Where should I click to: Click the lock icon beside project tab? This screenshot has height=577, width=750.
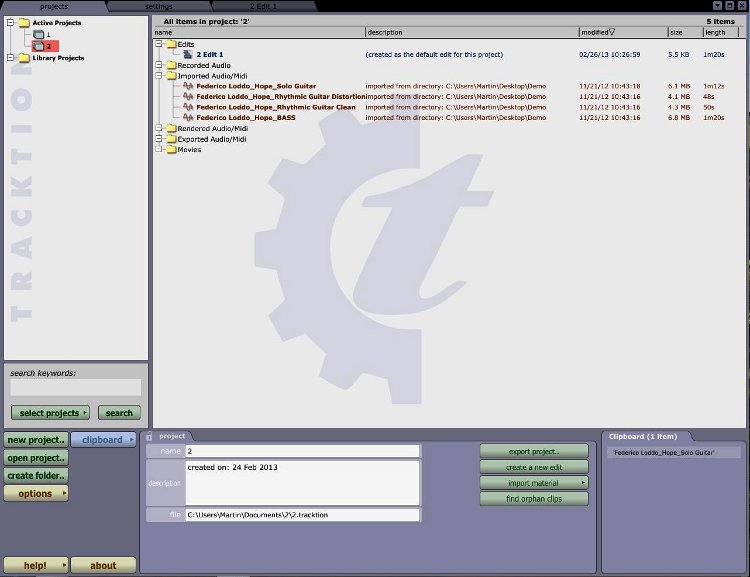pyautogui.click(x=149, y=436)
